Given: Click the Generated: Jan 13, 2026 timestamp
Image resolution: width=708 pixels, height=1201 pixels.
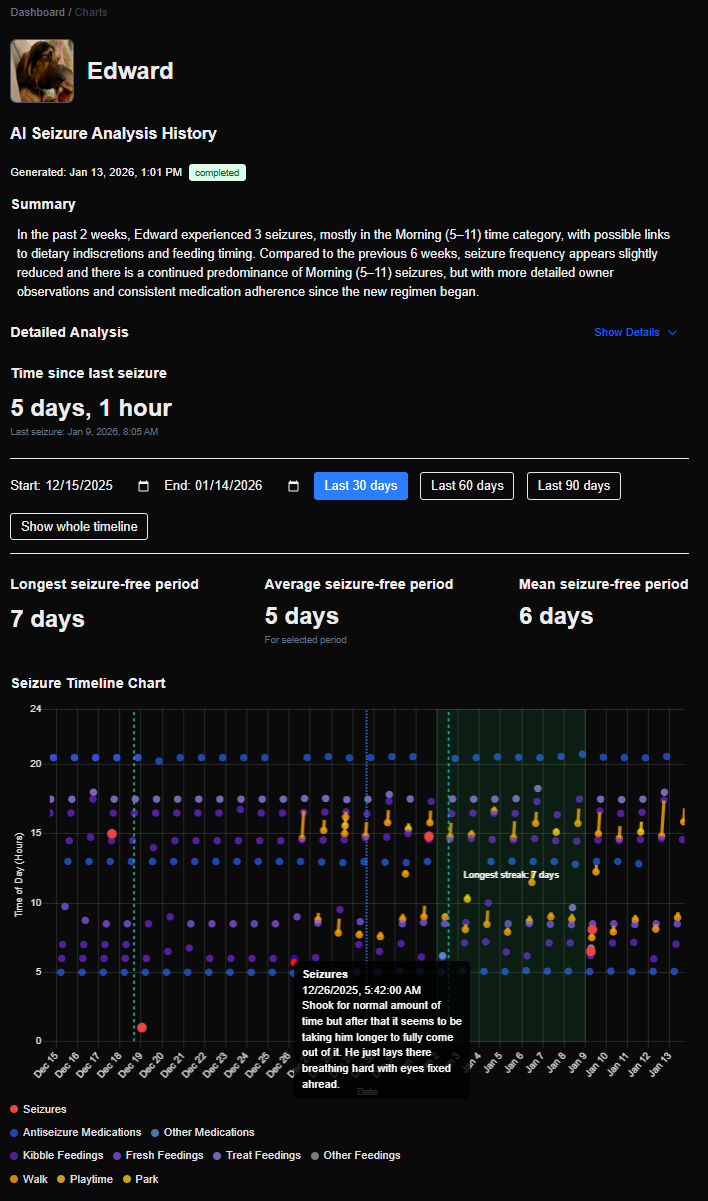Looking at the screenshot, I should click(96, 173).
